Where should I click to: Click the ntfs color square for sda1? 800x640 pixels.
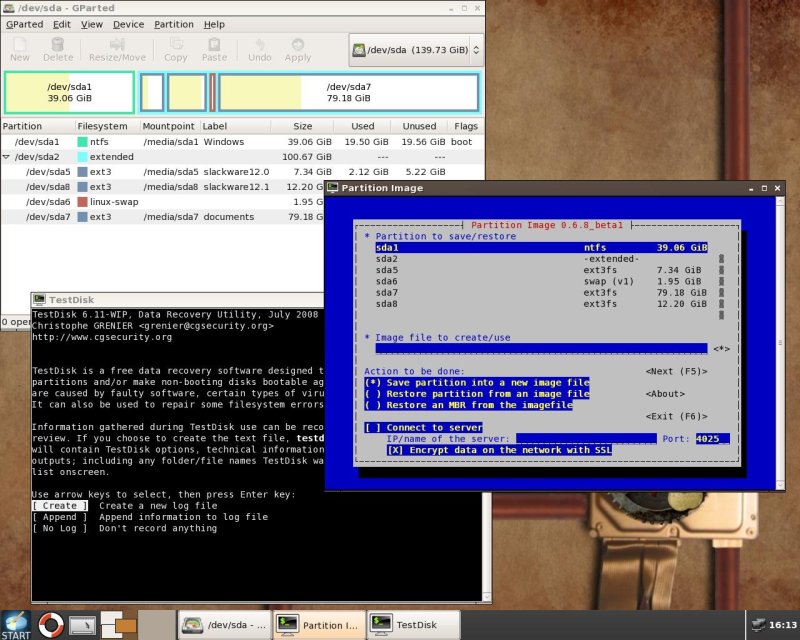pyautogui.click(x=82, y=142)
